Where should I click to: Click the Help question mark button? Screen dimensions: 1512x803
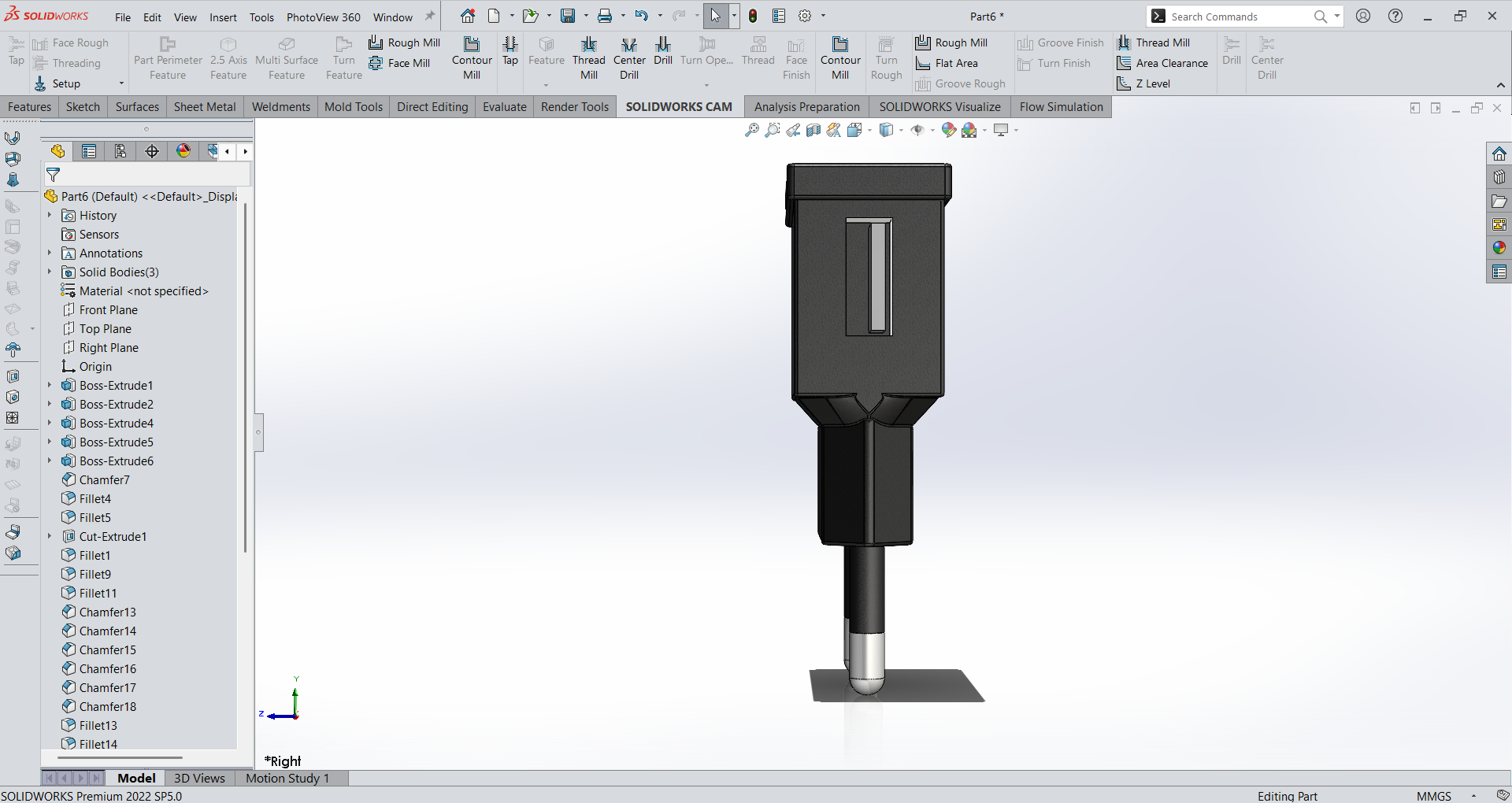click(1395, 16)
